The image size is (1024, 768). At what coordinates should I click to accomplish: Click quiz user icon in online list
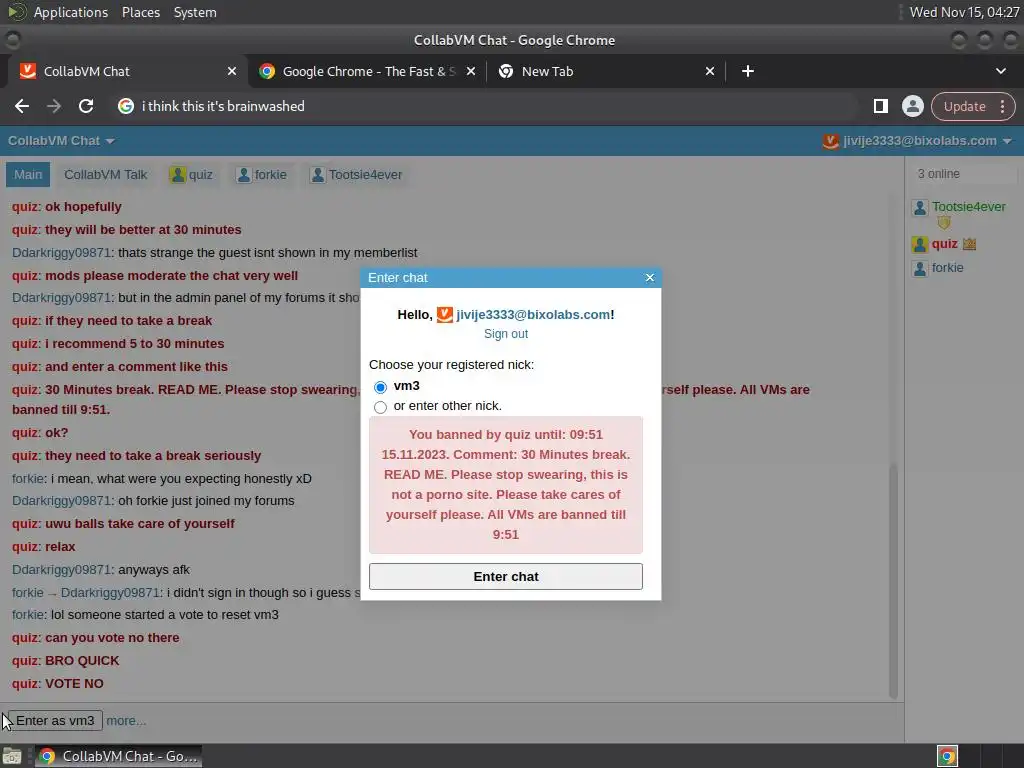click(x=920, y=244)
